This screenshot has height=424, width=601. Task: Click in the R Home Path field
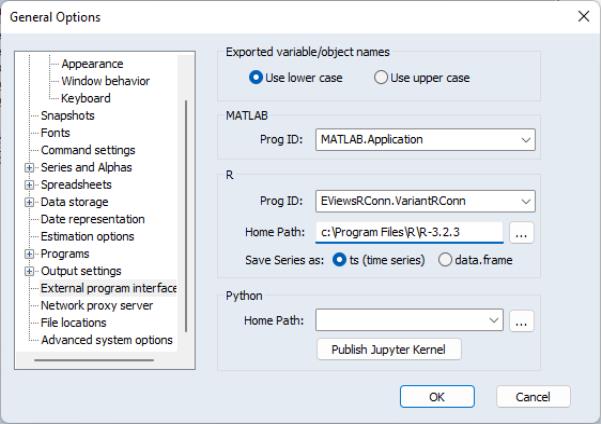tap(408, 233)
